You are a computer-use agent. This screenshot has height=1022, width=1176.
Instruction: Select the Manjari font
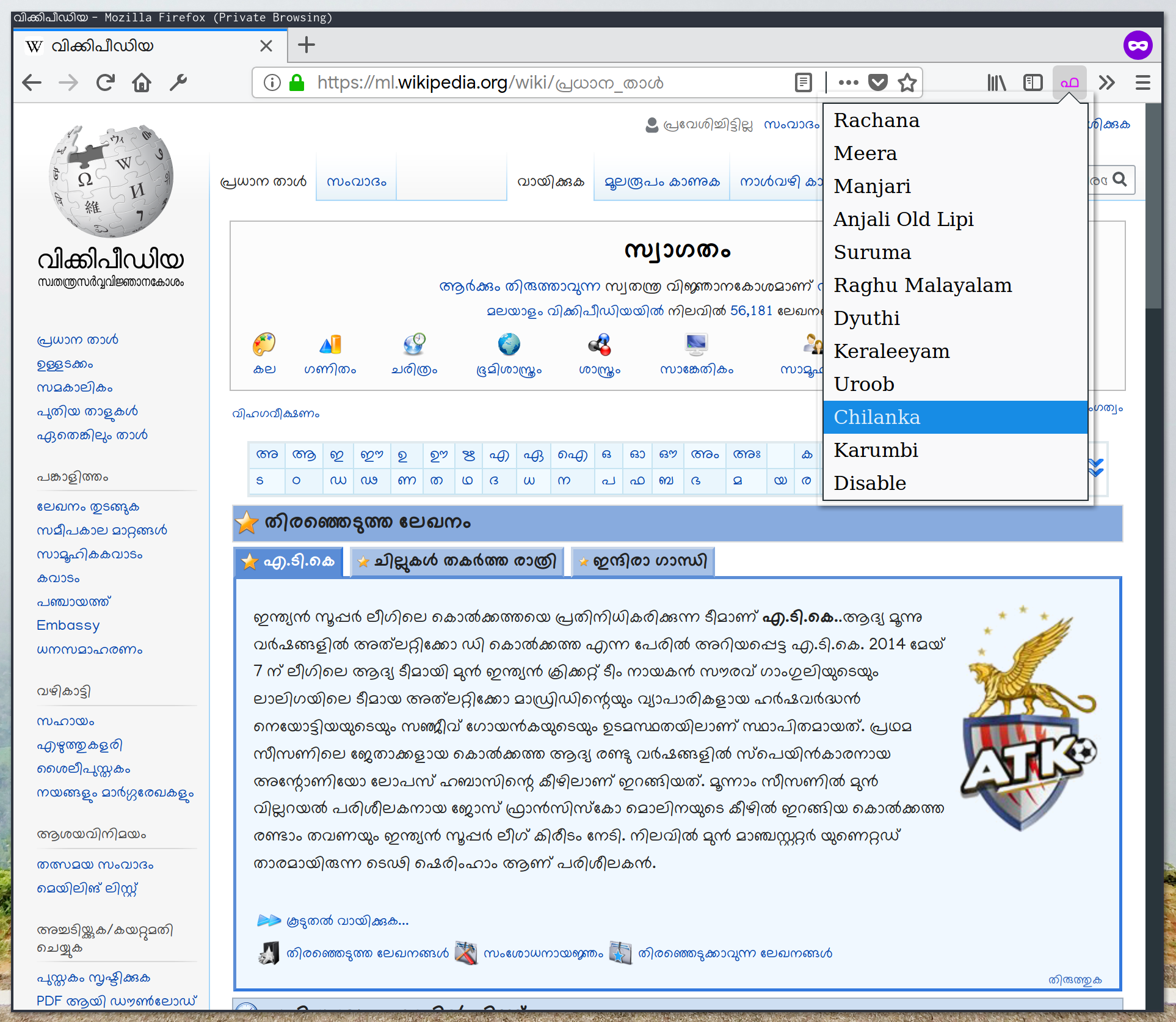pos(956,186)
